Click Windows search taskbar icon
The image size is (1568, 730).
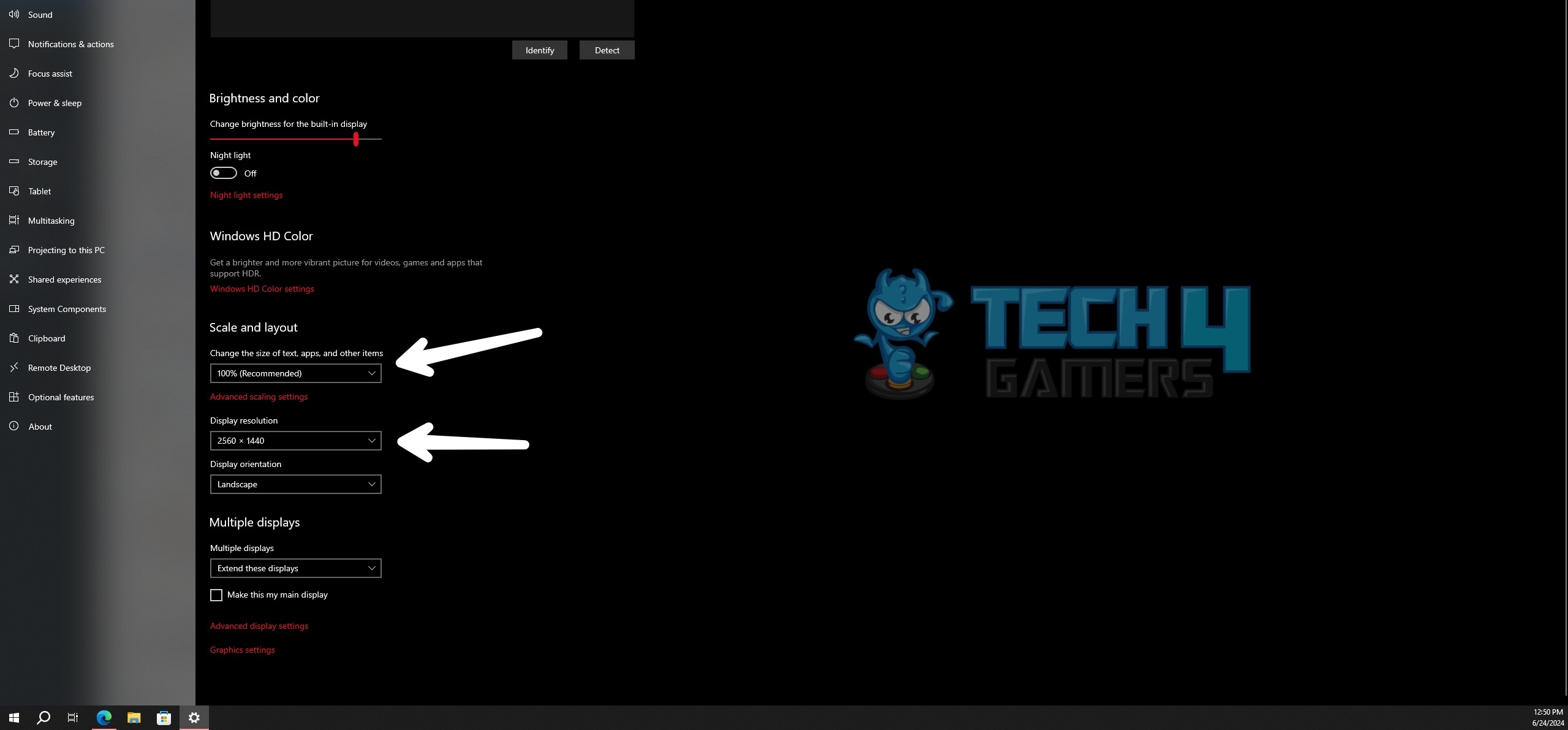[43, 718]
